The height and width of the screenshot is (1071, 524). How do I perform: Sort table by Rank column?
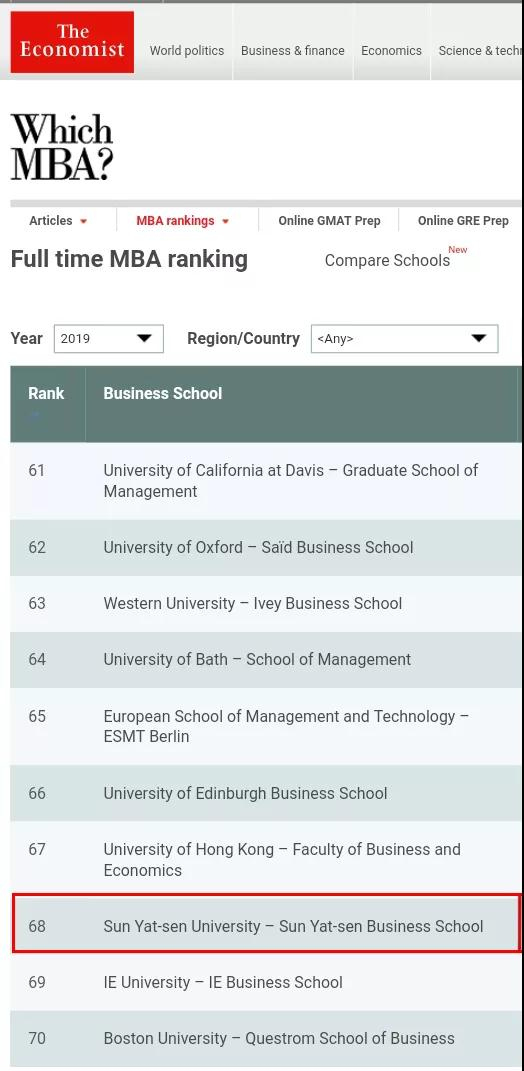46,393
